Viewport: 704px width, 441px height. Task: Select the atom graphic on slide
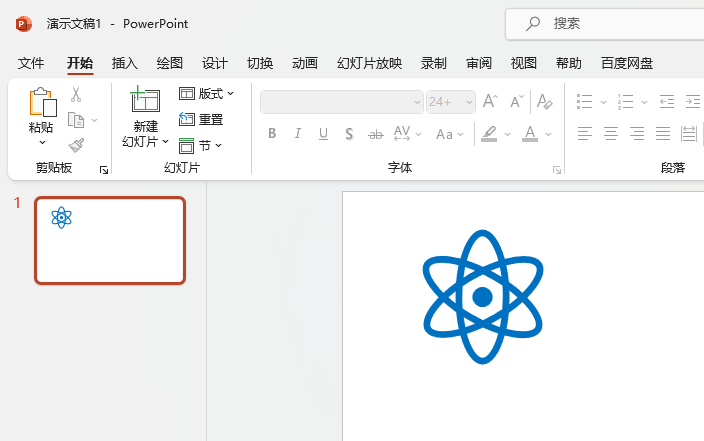point(483,297)
